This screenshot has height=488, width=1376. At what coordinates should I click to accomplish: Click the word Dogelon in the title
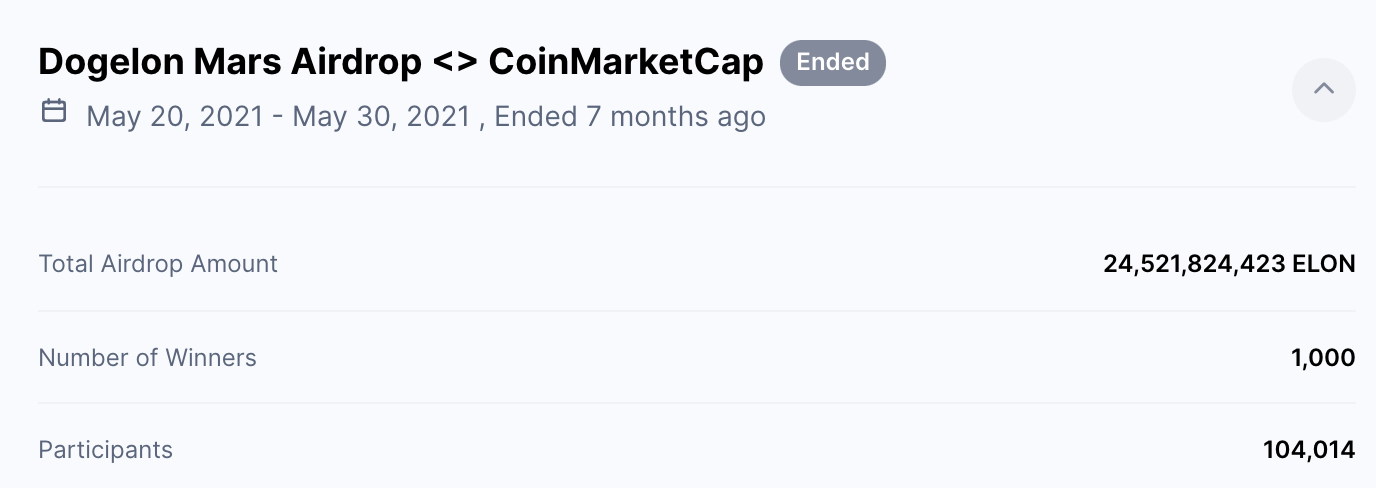click(111, 63)
